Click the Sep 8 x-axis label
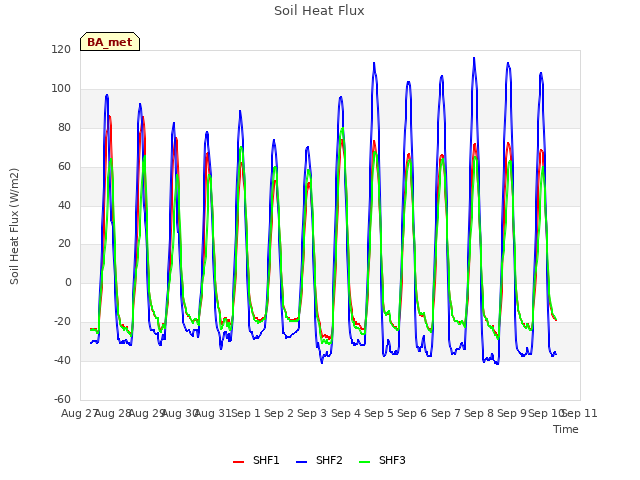This screenshot has height=480, width=640. tap(479, 413)
